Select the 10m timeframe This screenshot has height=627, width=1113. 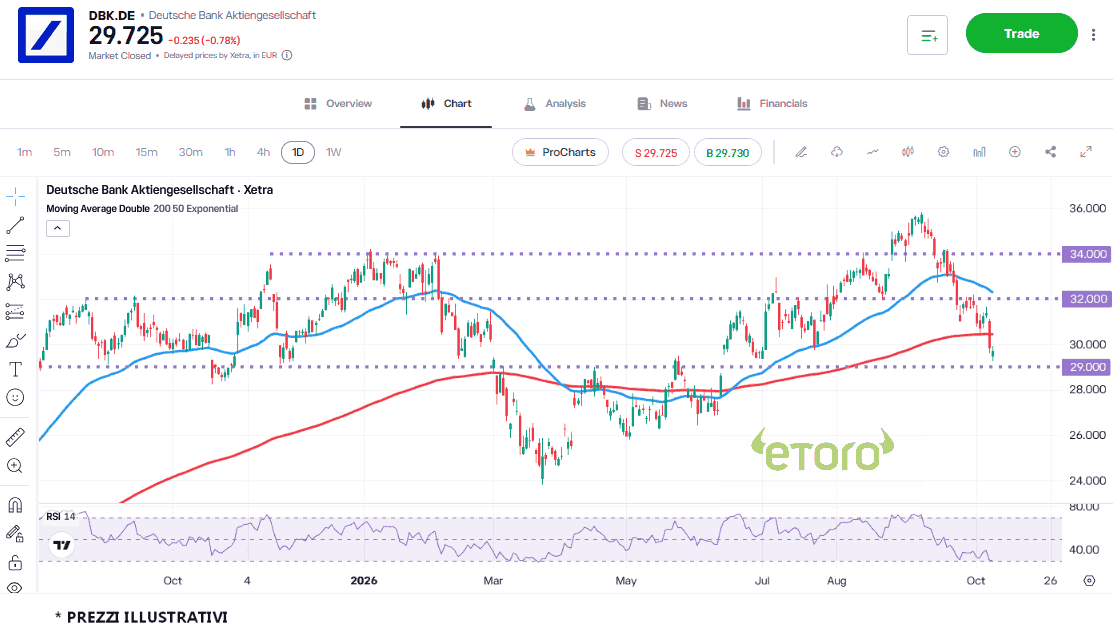pyautogui.click(x=103, y=152)
